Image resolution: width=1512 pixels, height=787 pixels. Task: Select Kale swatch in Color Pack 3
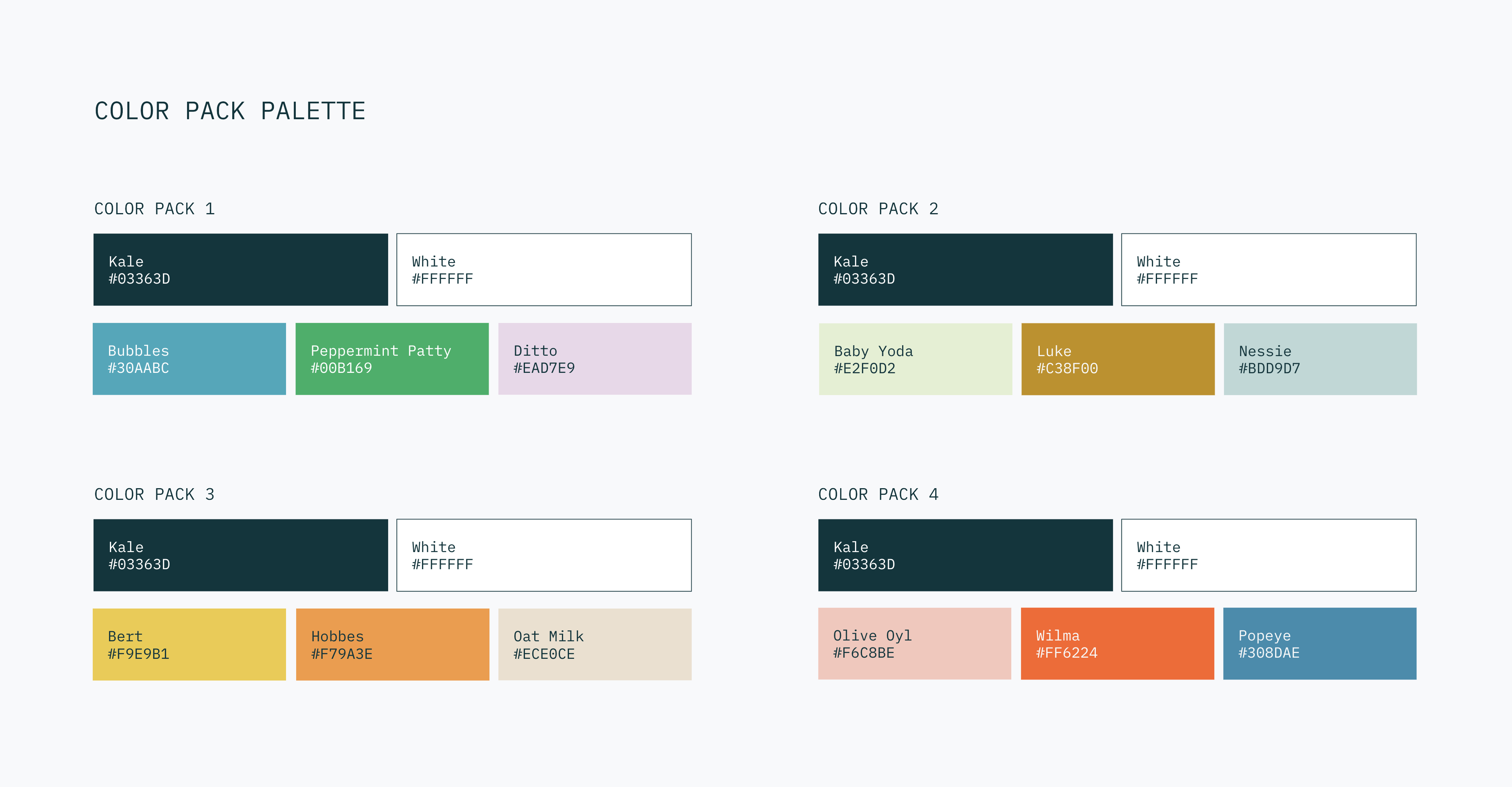coord(241,555)
